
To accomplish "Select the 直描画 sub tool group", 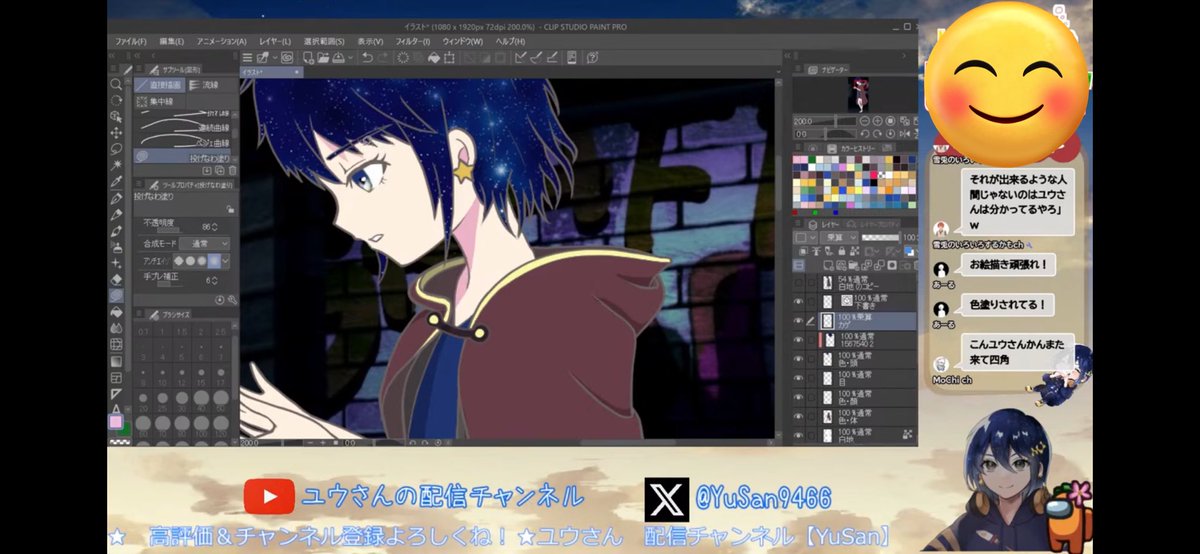I will coord(160,85).
